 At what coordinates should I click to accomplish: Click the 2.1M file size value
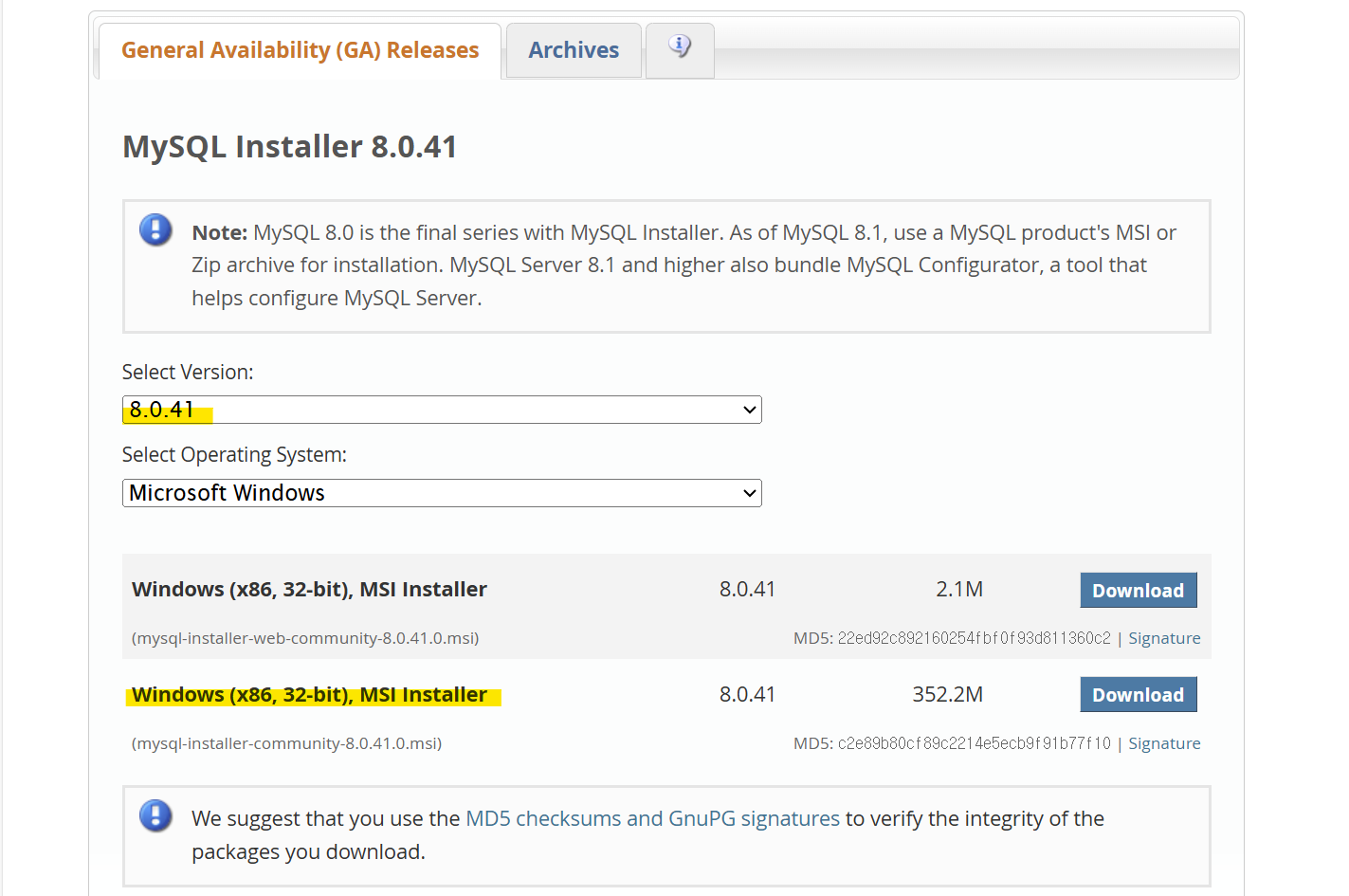click(959, 589)
